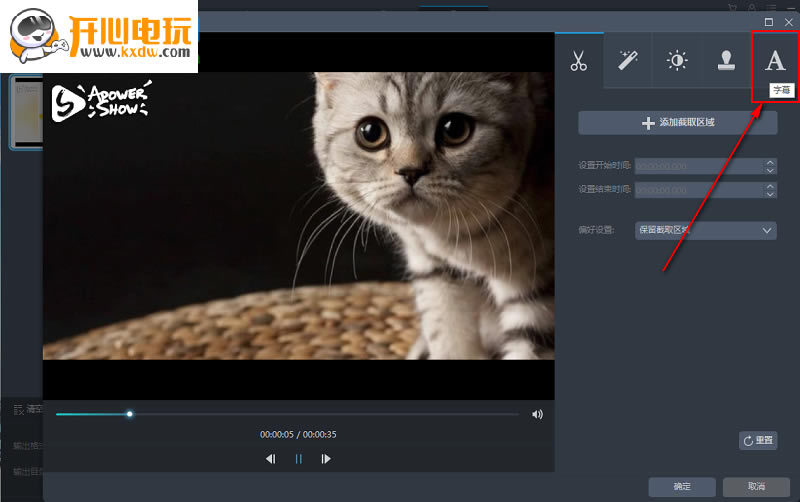This screenshot has height=502, width=800.
Task: Open the scissors trim tab
Action: click(579, 61)
